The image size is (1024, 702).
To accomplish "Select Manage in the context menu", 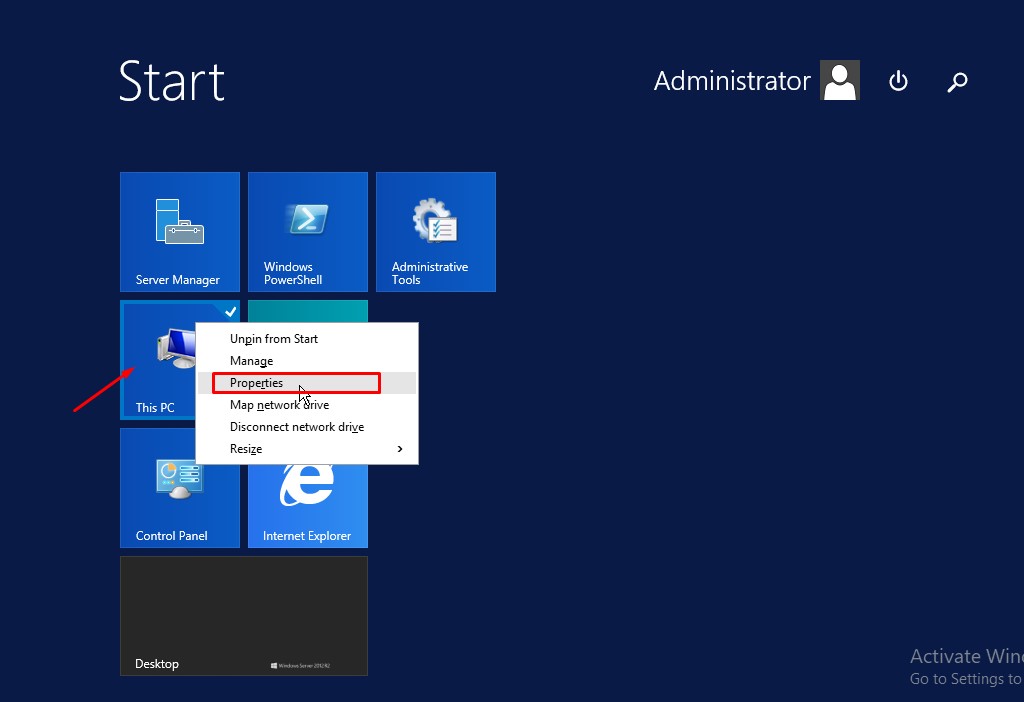I will [x=307, y=361].
